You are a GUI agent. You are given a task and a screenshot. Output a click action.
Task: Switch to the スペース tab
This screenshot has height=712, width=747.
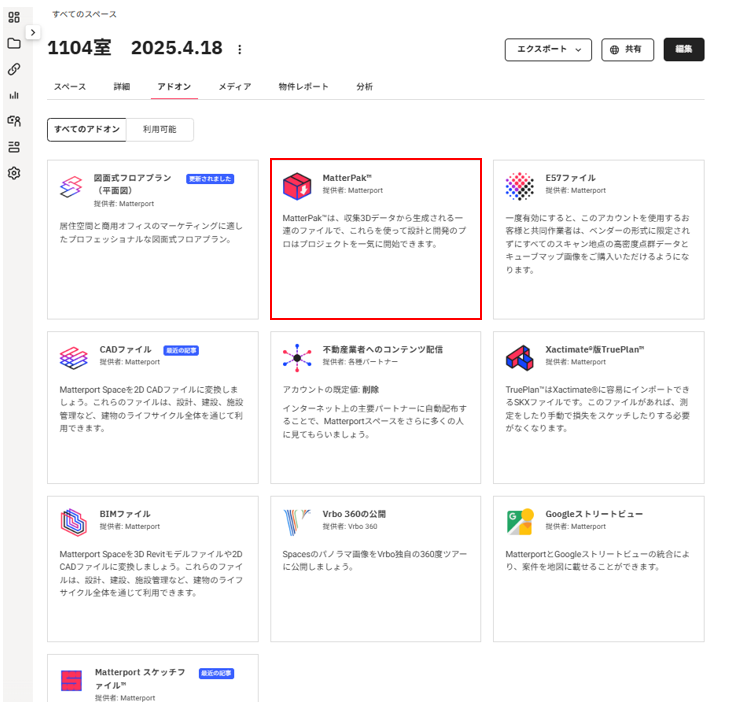tap(70, 87)
